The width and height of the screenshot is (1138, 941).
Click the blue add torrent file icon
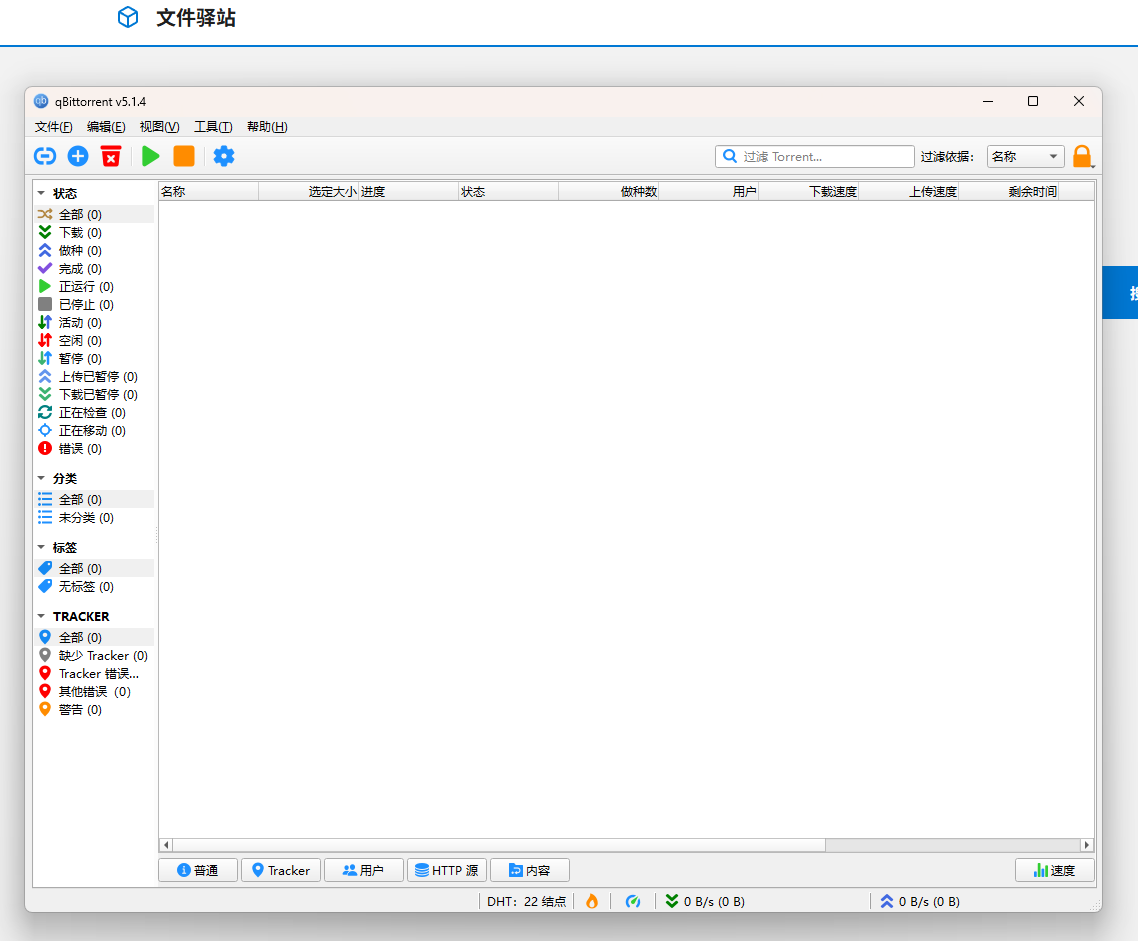click(x=78, y=156)
